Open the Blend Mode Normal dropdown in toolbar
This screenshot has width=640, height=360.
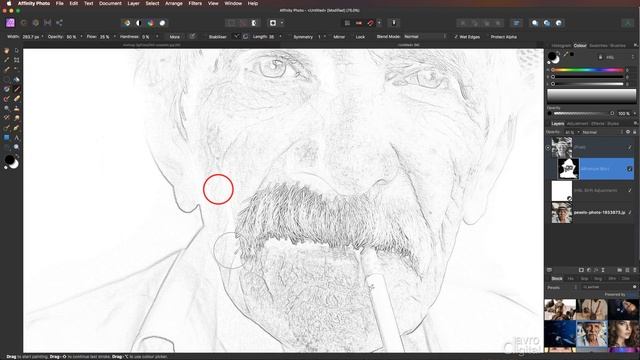click(x=424, y=37)
